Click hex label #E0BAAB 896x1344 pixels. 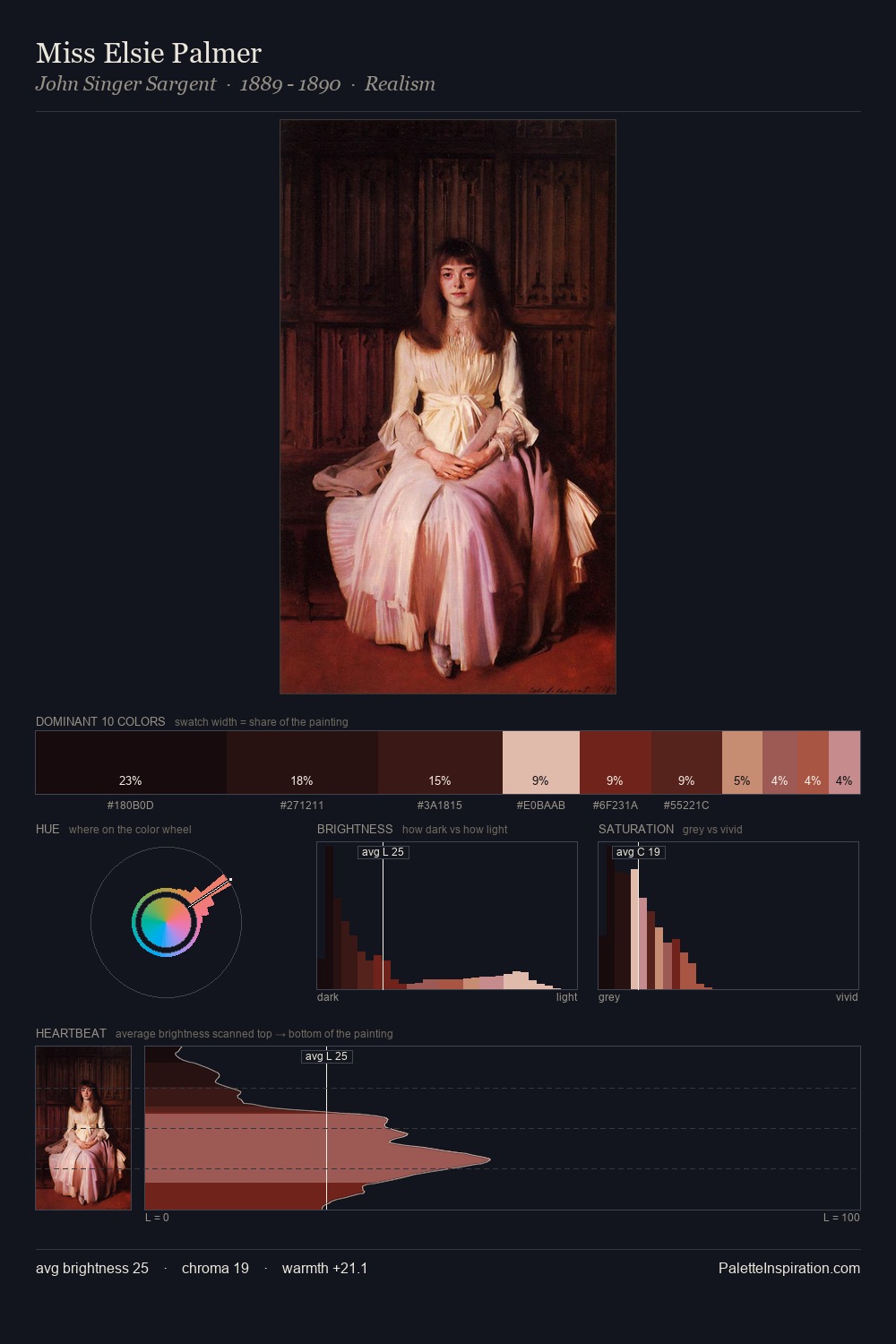point(541,806)
